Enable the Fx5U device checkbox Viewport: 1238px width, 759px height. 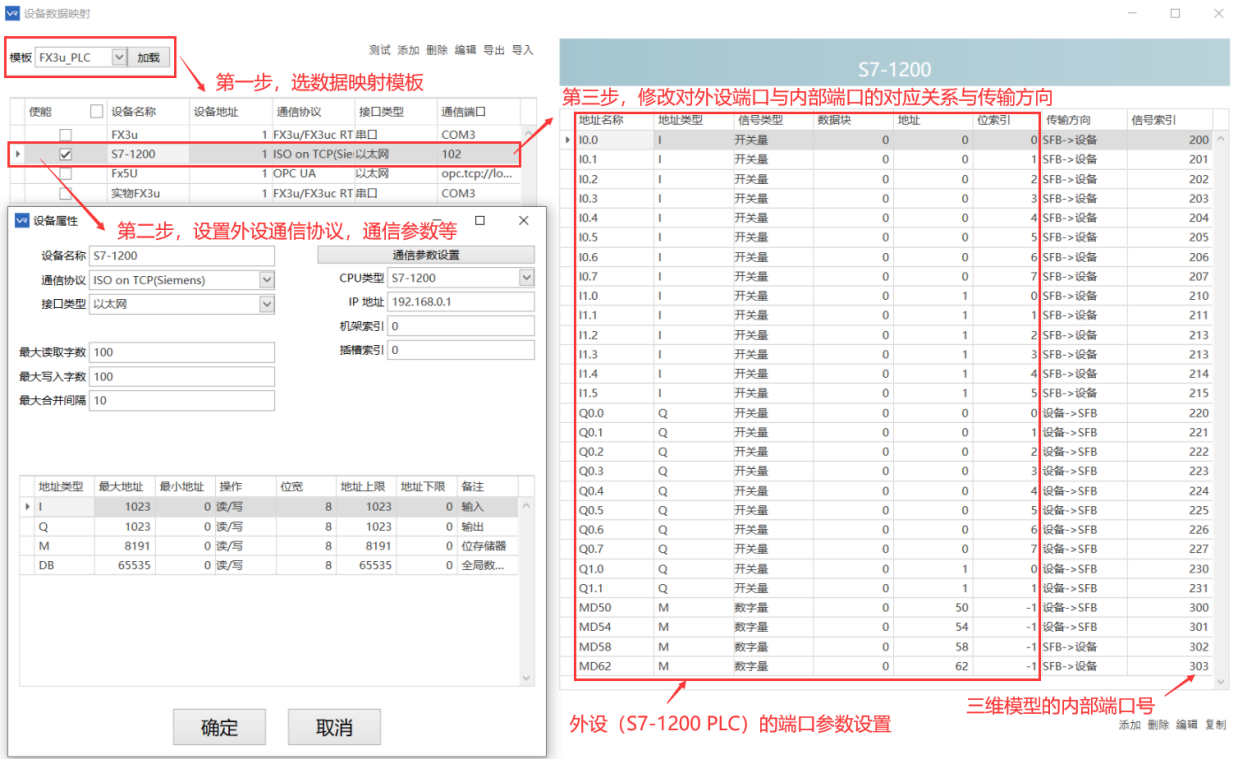point(65,174)
